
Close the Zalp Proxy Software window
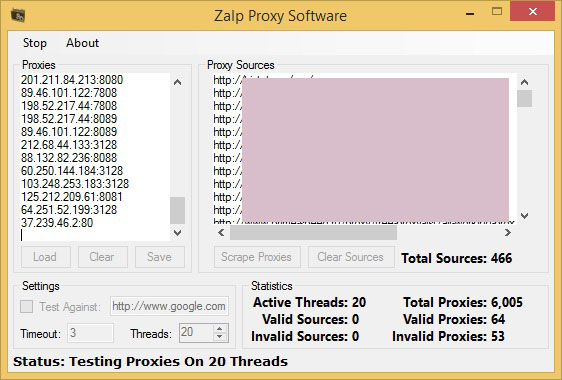pos(533,11)
